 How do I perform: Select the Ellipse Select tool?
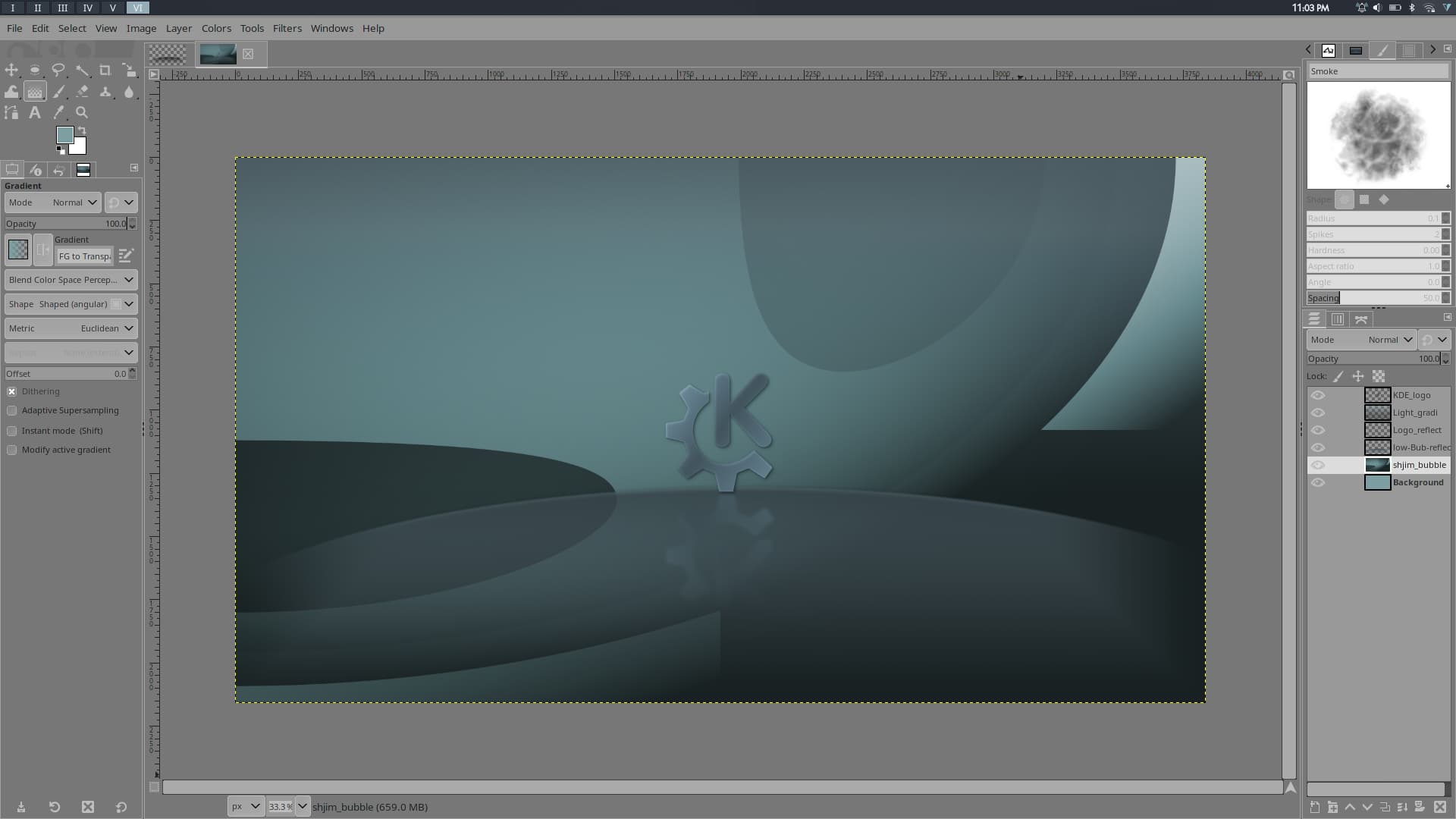[x=35, y=71]
